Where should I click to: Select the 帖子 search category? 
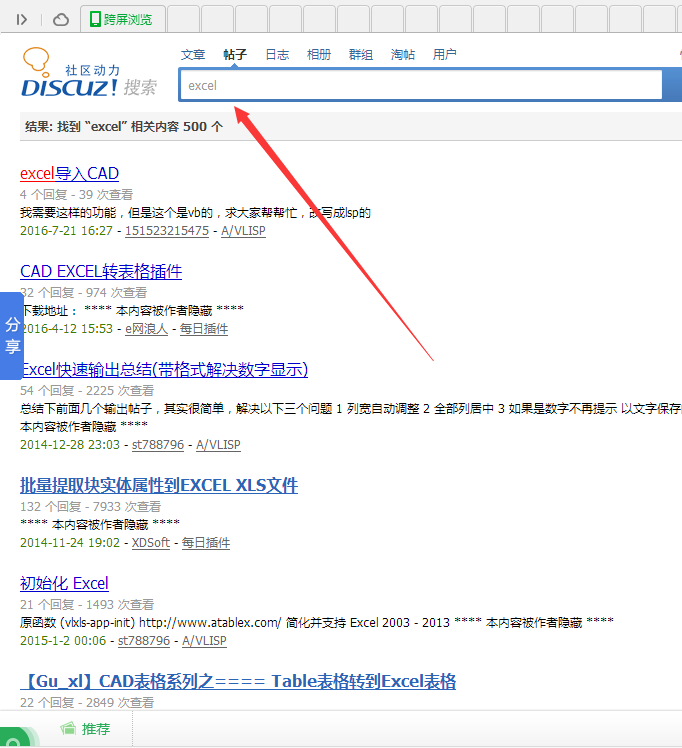(235, 55)
